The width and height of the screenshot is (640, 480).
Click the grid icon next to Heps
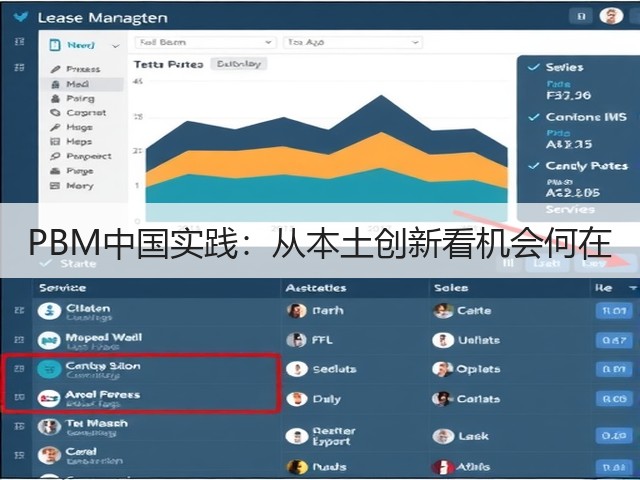[55, 142]
